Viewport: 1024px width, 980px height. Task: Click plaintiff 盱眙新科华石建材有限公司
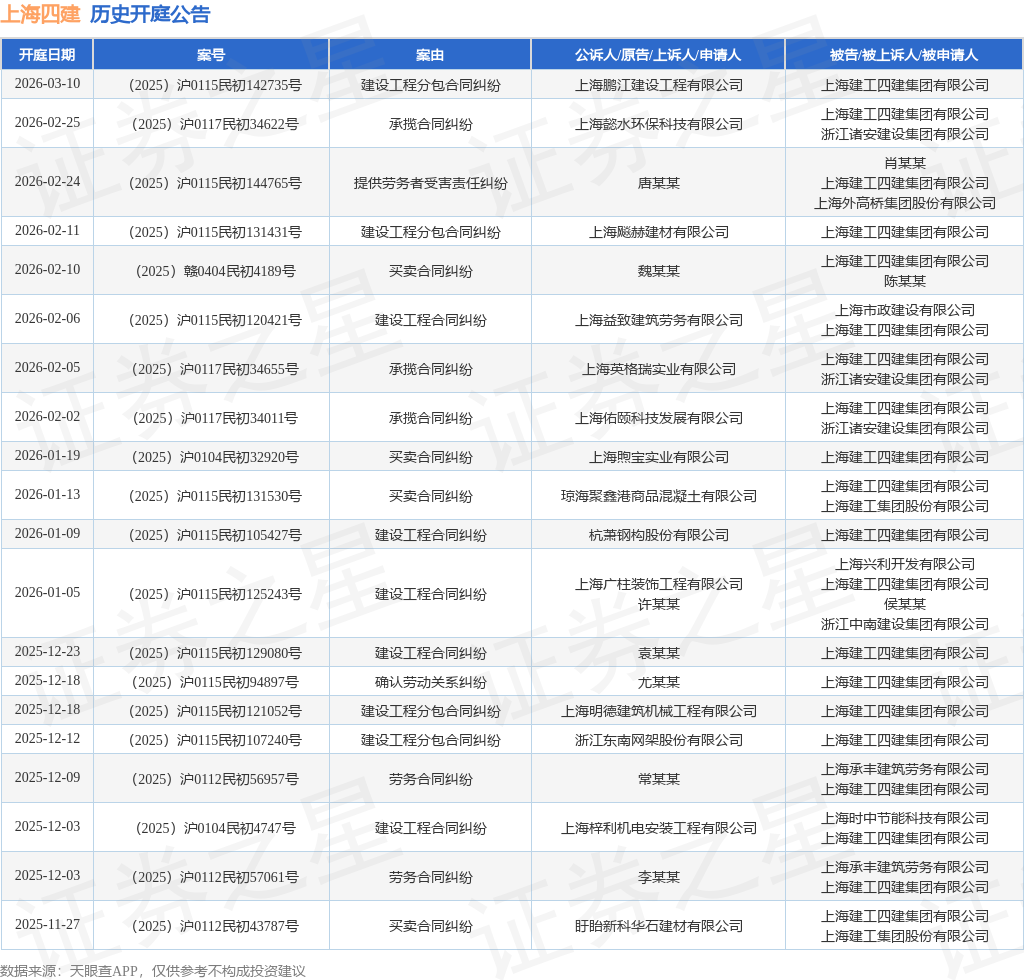[x=658, y=926]
